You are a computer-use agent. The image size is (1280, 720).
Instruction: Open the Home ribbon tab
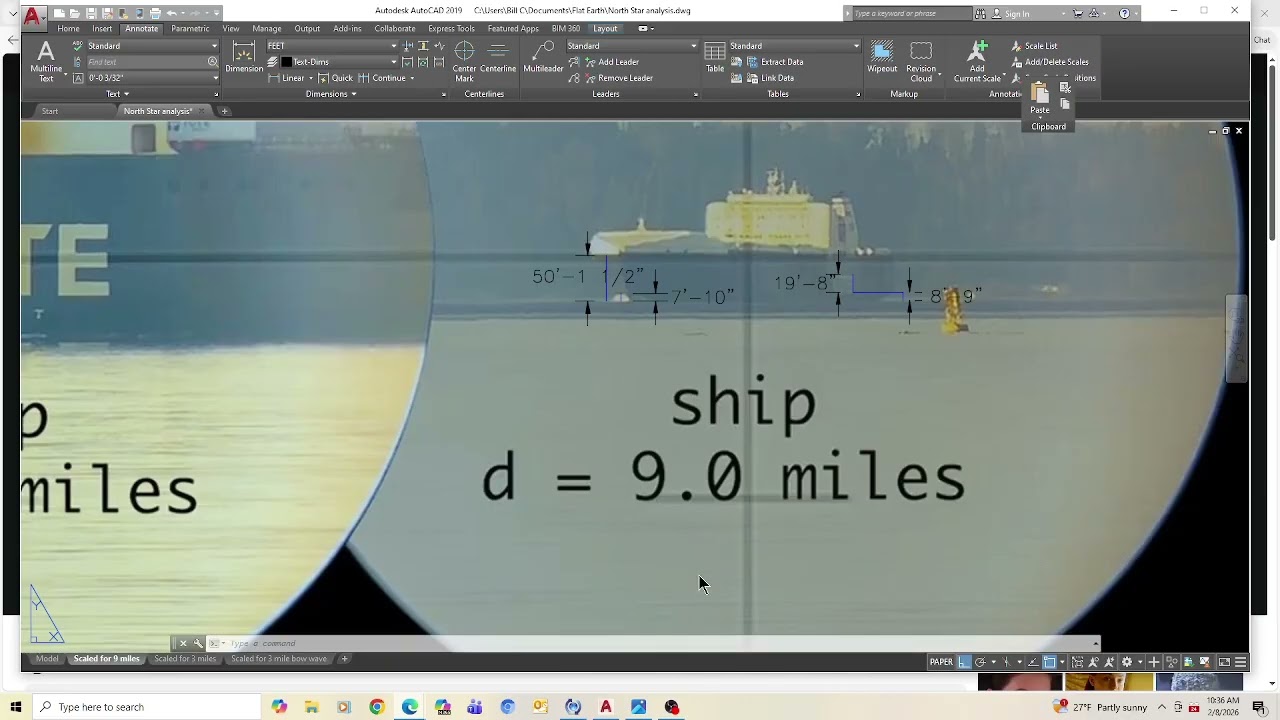(68, 29)
